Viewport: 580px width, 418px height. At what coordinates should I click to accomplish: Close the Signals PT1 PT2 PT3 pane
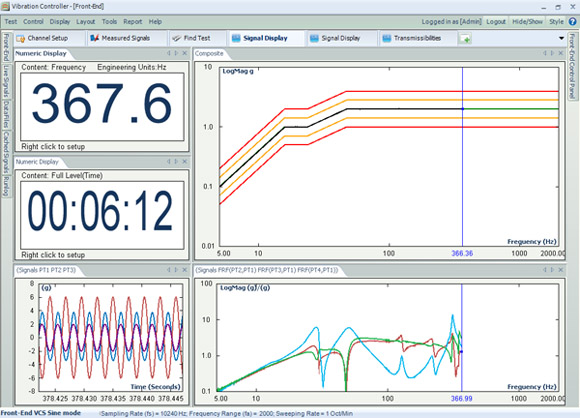click(x=185, y=270)
